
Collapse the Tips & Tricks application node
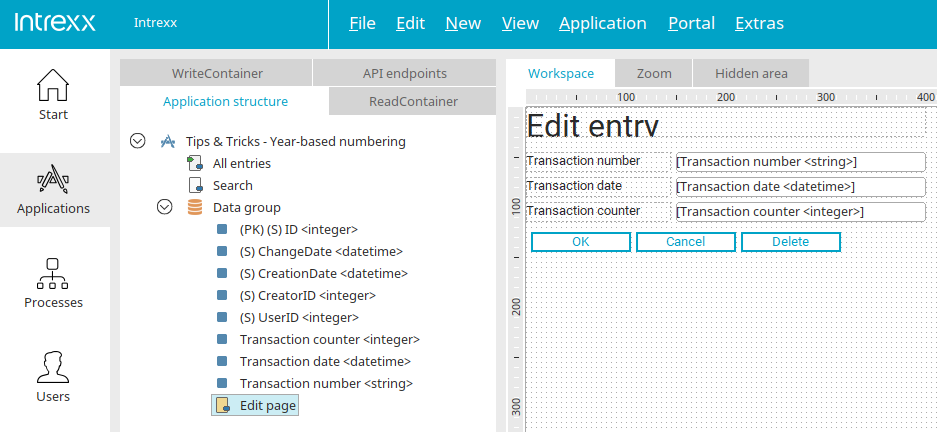click(x=137, y=141)
